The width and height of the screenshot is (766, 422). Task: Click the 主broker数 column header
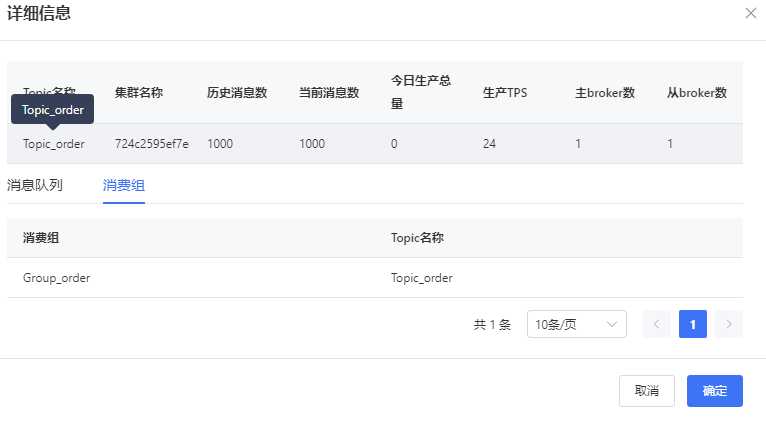point(605,93)
